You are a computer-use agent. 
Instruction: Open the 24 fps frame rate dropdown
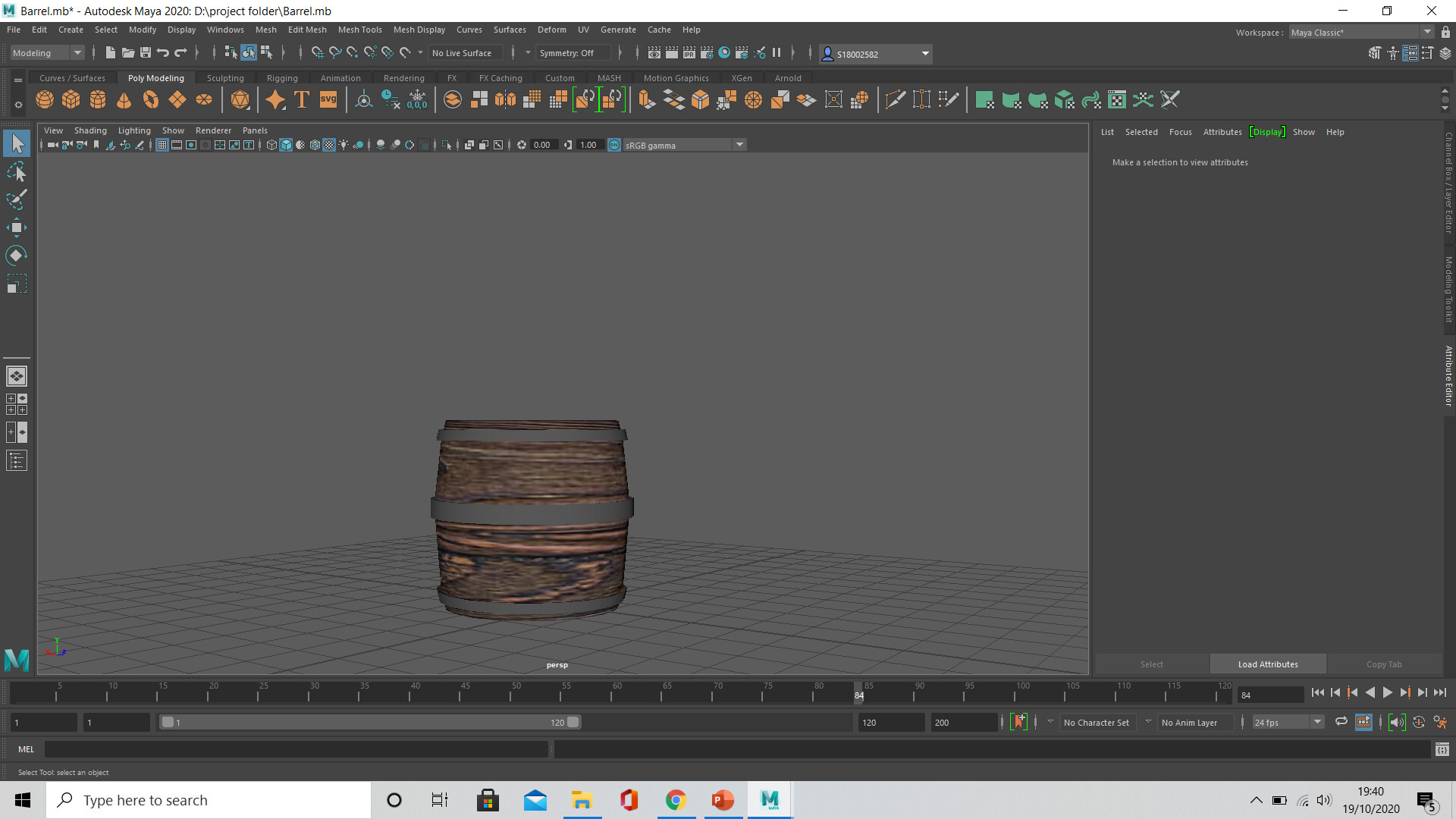(x=1288, y=722)
